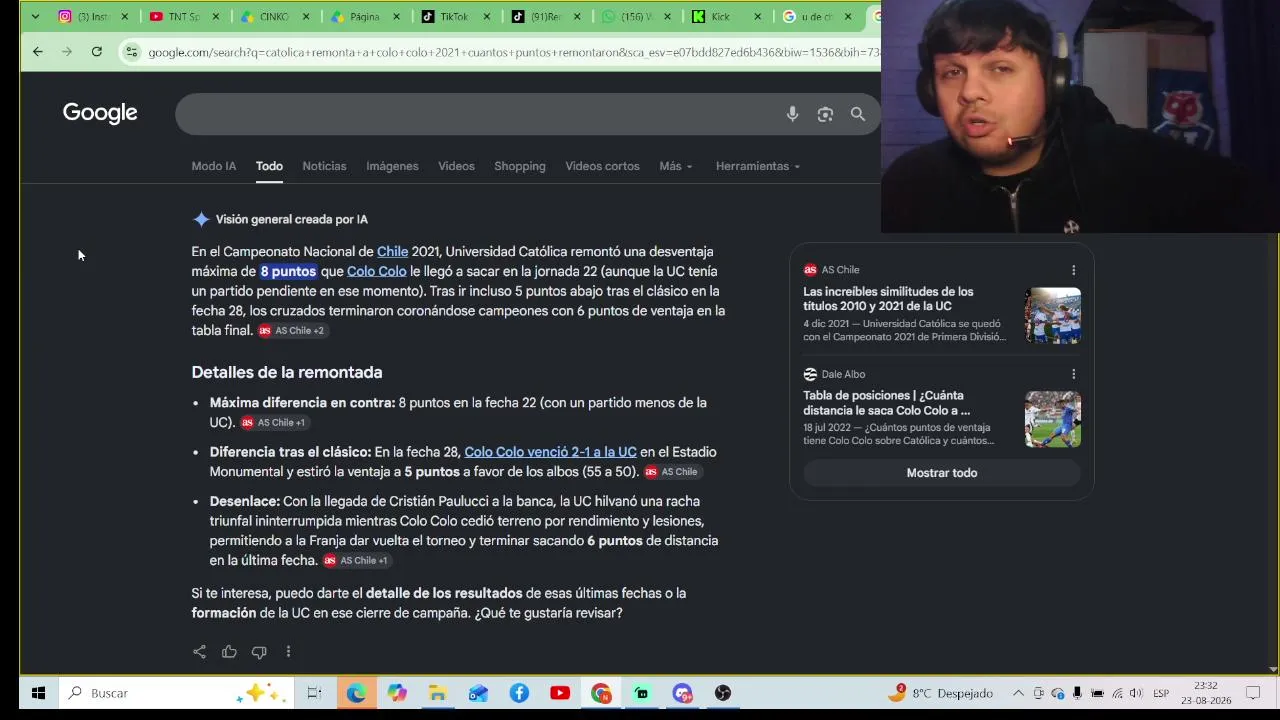The width and height of the screenshot is (1280, 720).
Task: Open the weather widget 8°C Despejado
Action: pyautogui.click(x=941, y=693)
